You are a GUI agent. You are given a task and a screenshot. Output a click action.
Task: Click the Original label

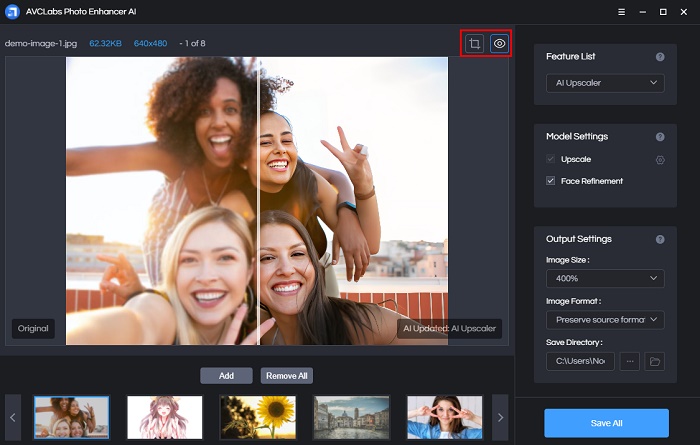33,329
